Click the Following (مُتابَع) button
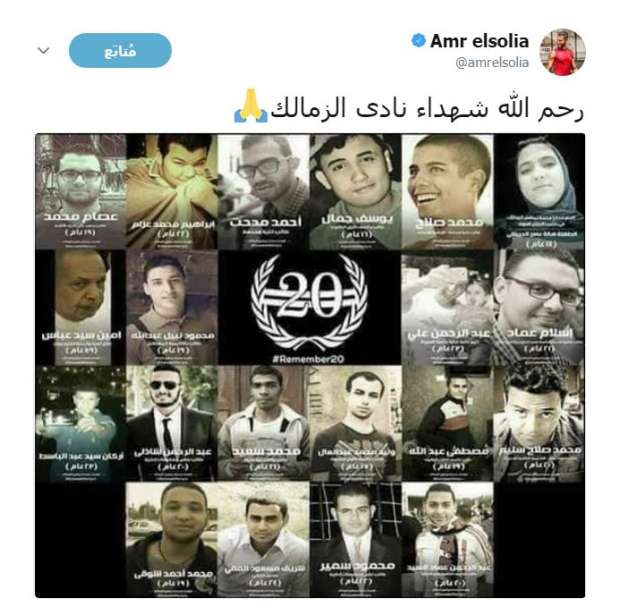This screenshot has height=615, width=620. point(120,51)
